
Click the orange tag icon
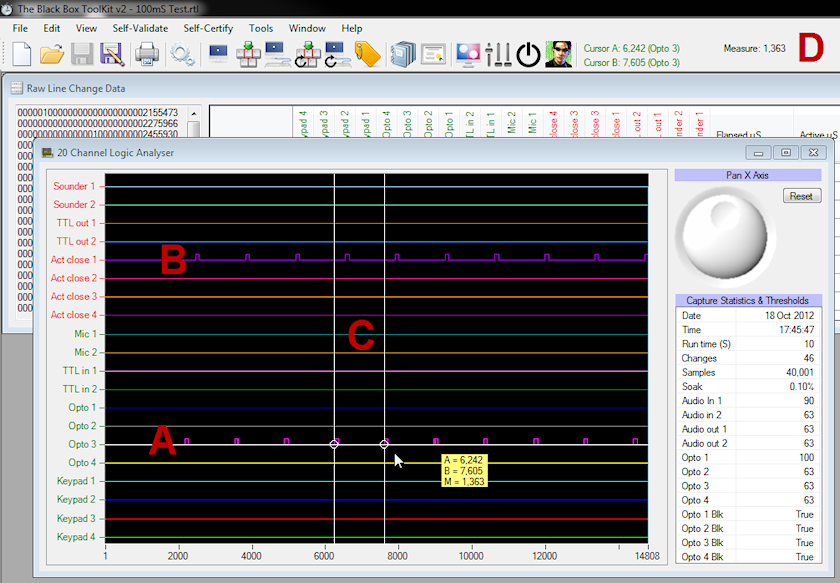367,54
